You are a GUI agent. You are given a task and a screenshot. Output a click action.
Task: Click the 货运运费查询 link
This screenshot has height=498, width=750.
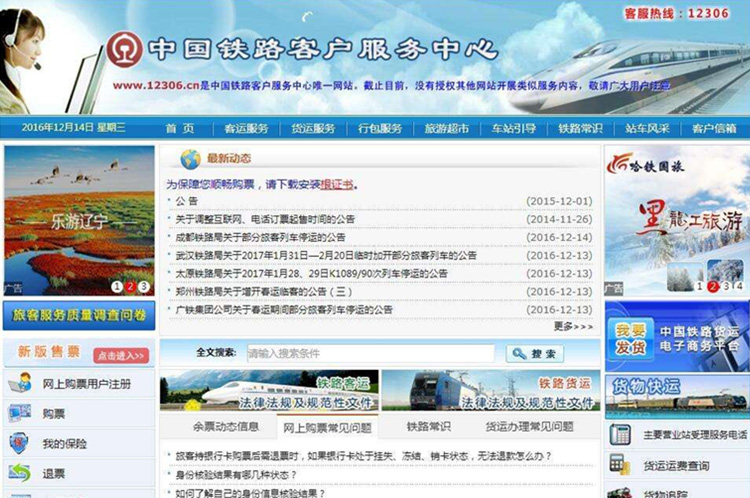[676, 465]
